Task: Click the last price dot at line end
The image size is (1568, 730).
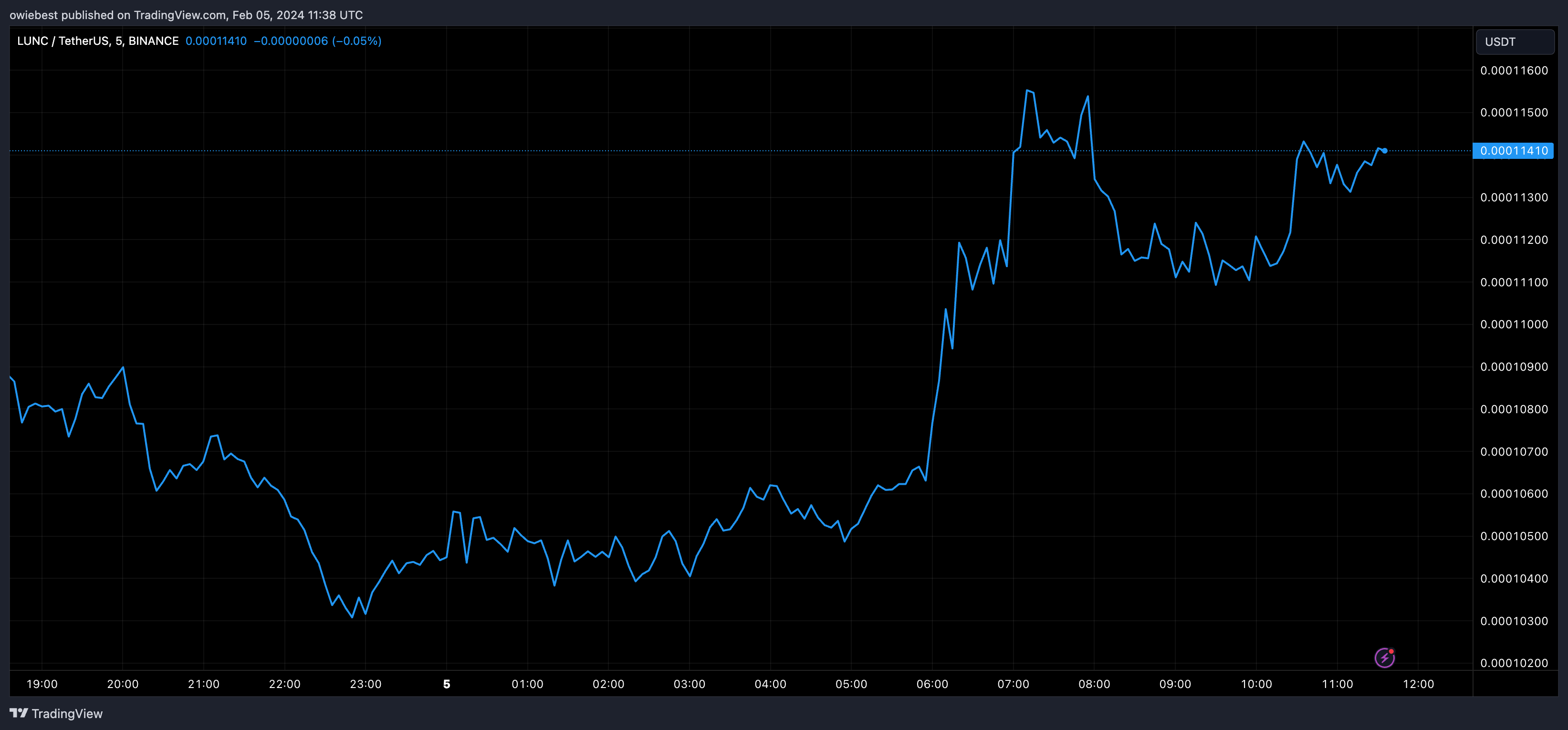Action: point(1385,150)
